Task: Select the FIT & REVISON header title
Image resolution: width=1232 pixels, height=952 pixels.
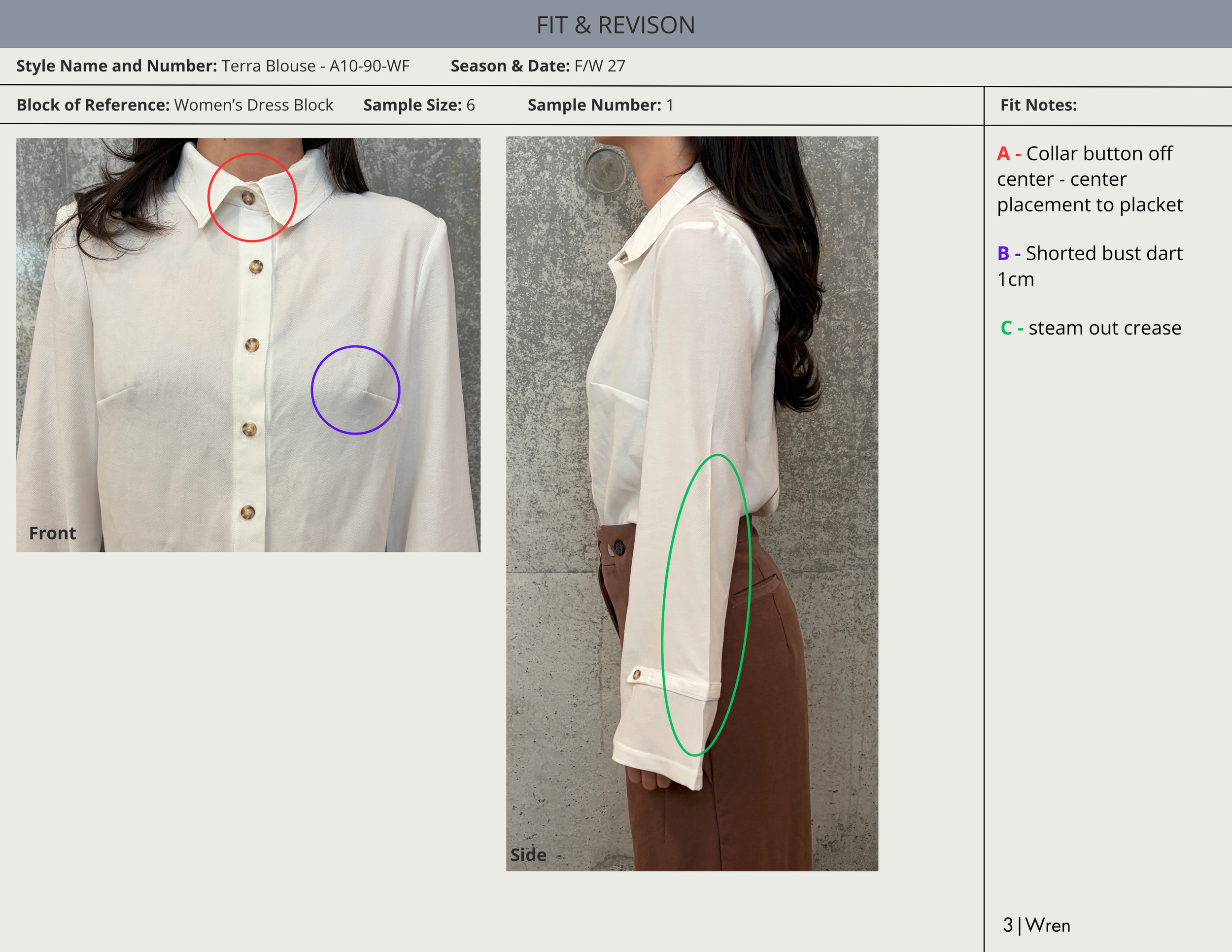Action: (616, 25)
